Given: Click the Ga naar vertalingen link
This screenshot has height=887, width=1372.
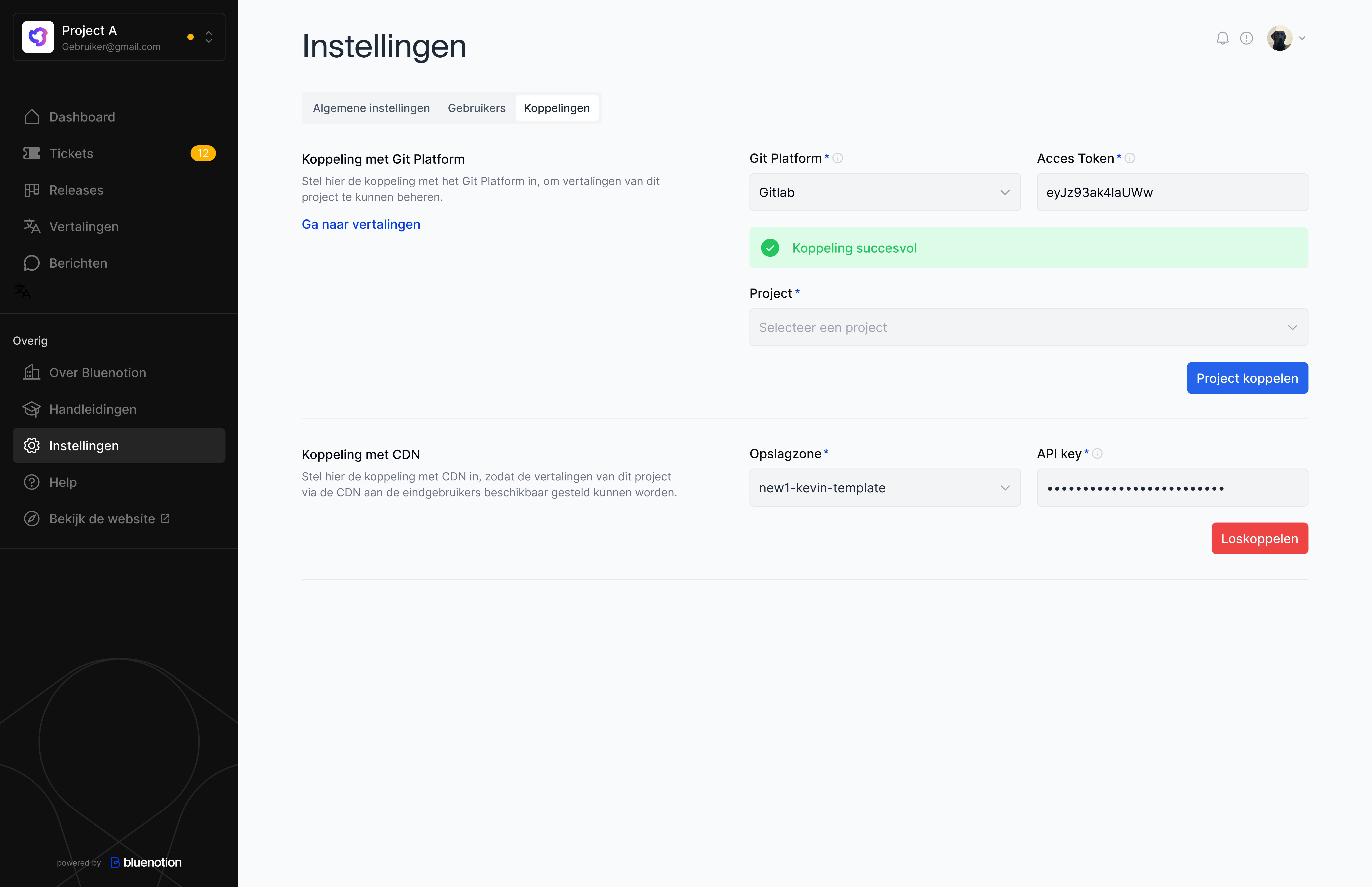Looking at the screenshot, I should (361, 224).
